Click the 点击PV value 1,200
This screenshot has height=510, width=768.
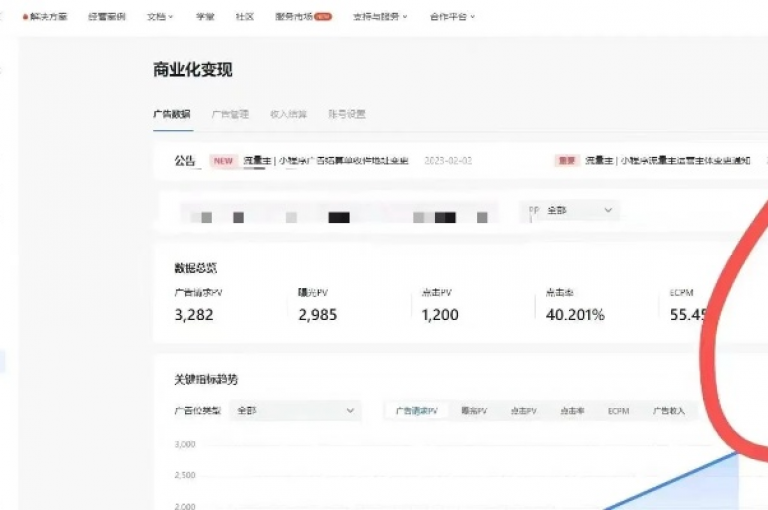440,315
